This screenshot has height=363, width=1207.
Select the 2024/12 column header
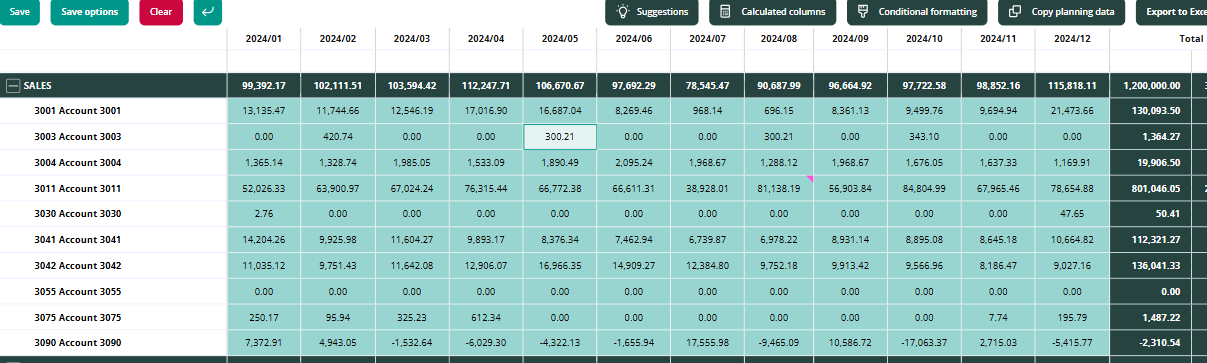click(x=1072, y=38)
